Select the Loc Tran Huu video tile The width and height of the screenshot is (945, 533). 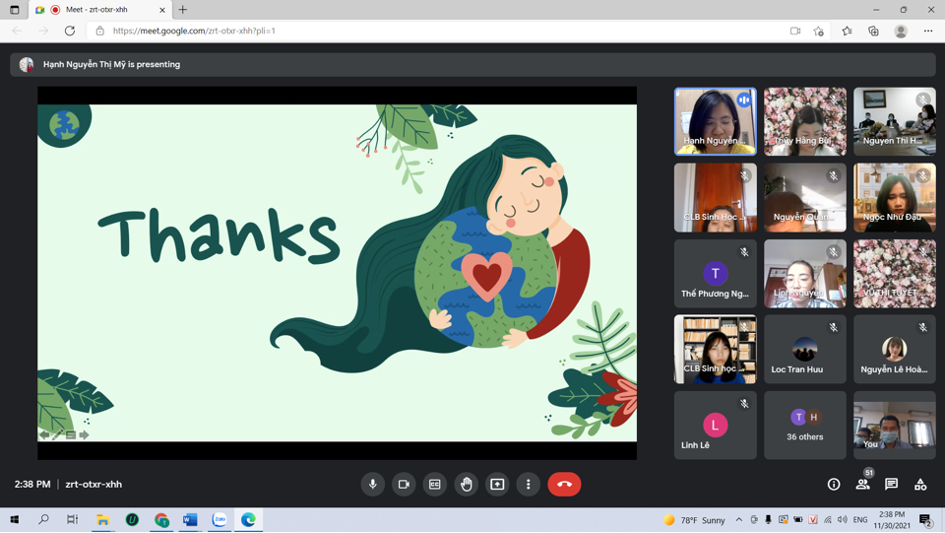click(805, 349)
